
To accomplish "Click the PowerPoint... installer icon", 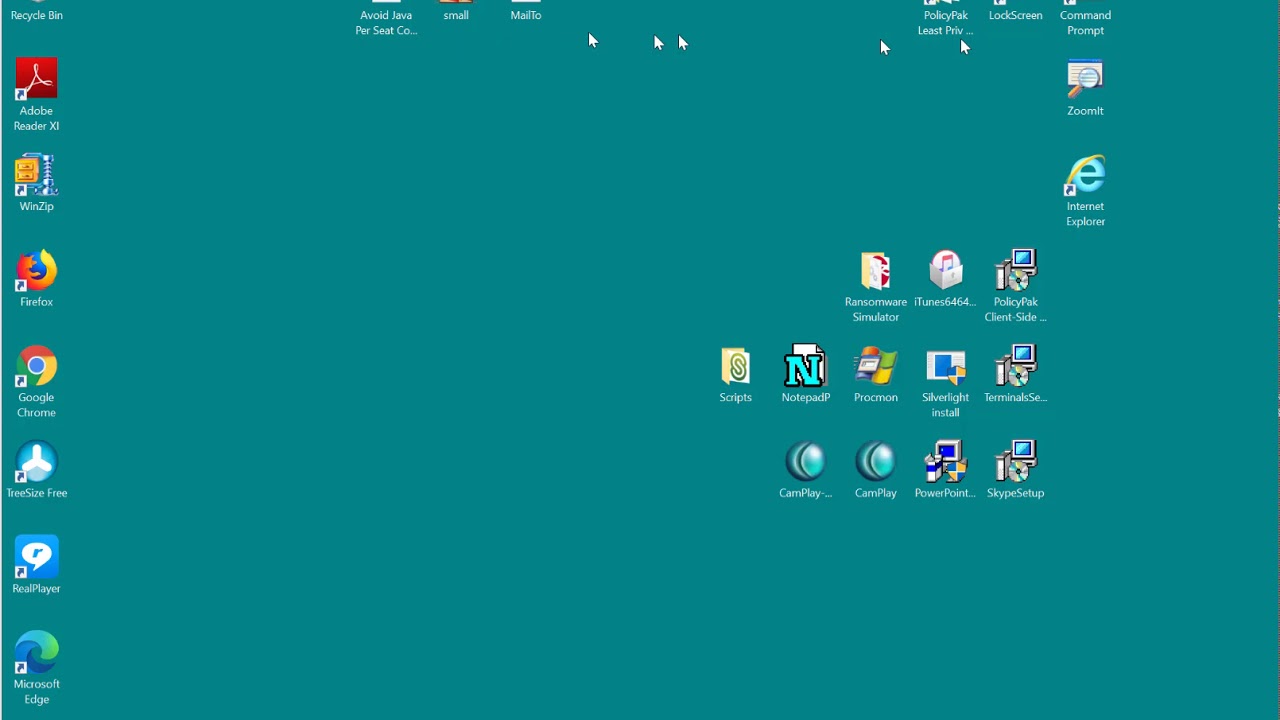I will pyautogui.click(x=945, y=463).
